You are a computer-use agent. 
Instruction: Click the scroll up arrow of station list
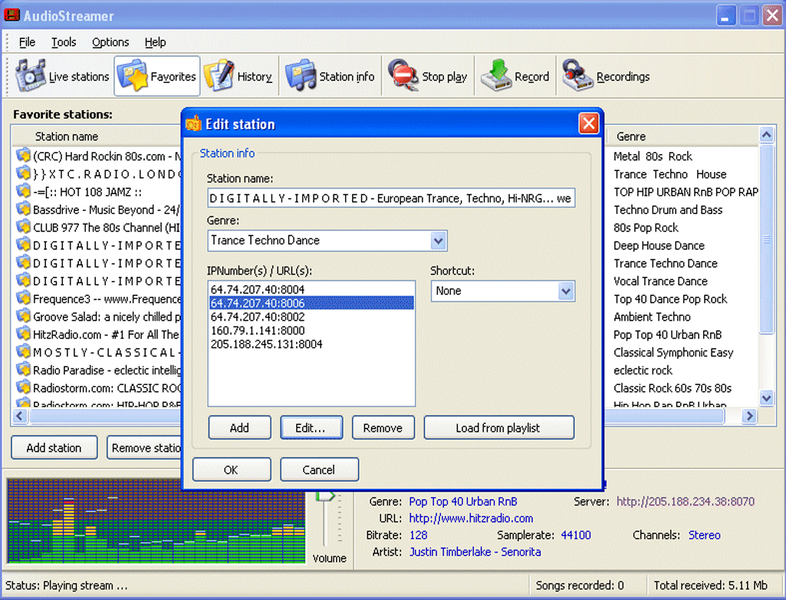click(766, 135)
